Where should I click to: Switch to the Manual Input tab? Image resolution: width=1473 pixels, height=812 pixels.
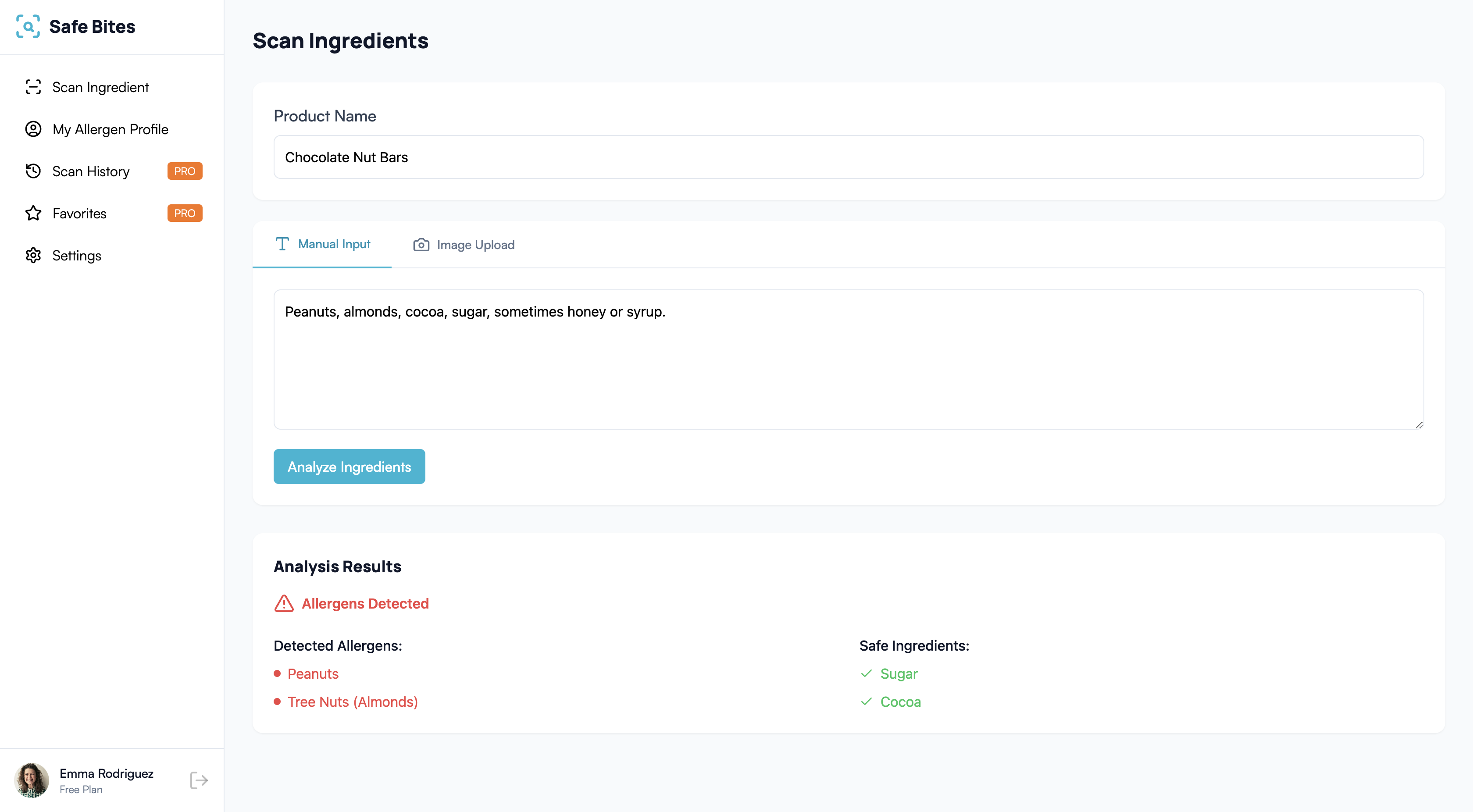pos(322,244)
